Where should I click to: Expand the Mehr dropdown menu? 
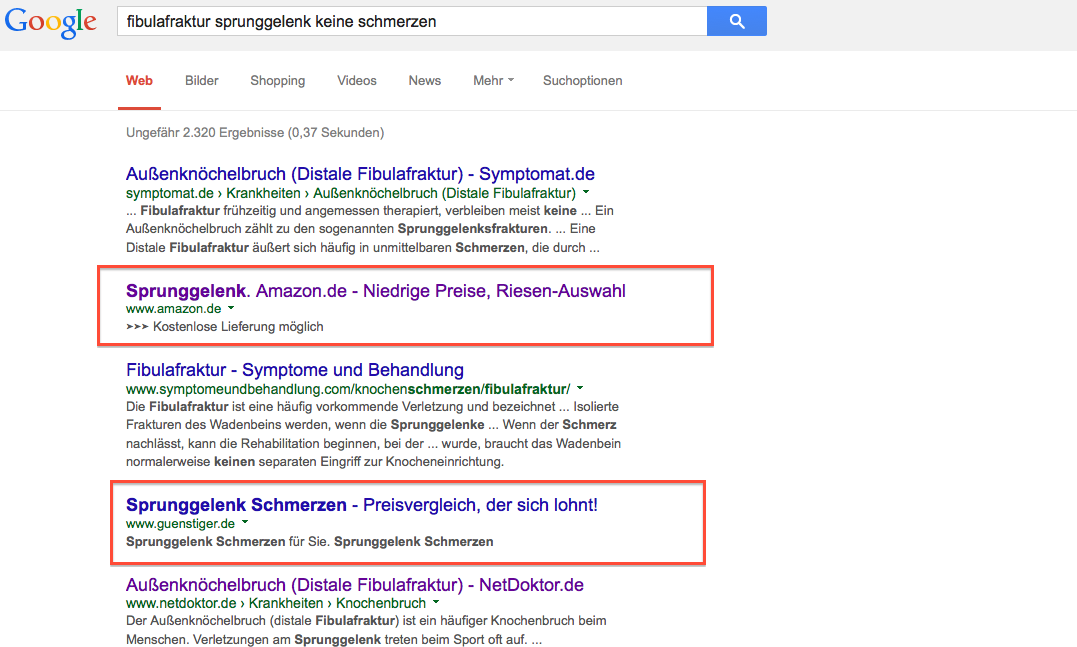click(493, 80)
